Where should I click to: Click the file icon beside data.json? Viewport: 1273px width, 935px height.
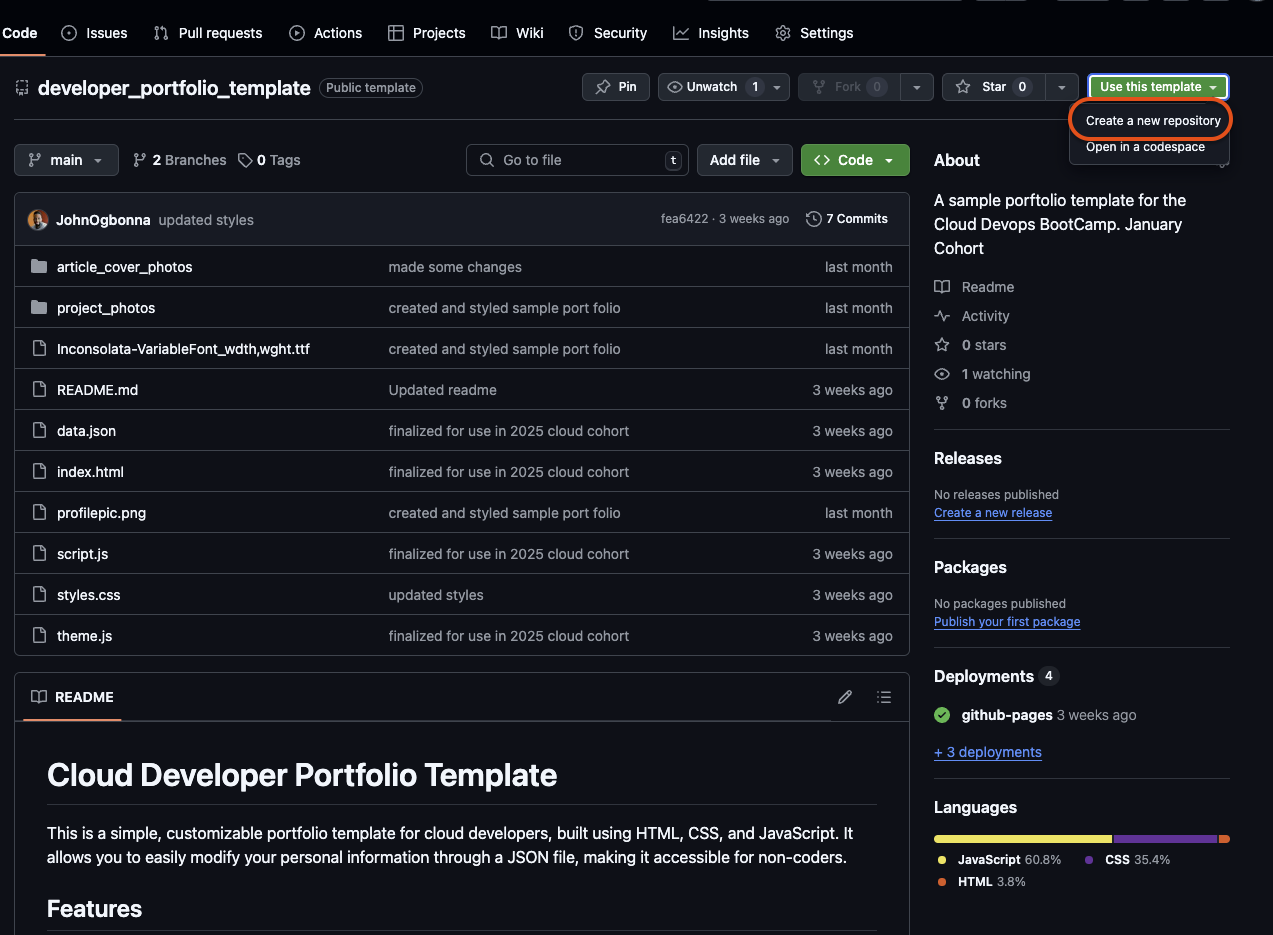click(x=39, y=431)
